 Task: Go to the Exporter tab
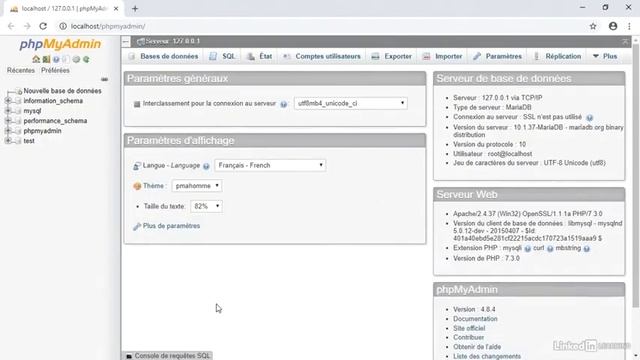pos(392,56)
